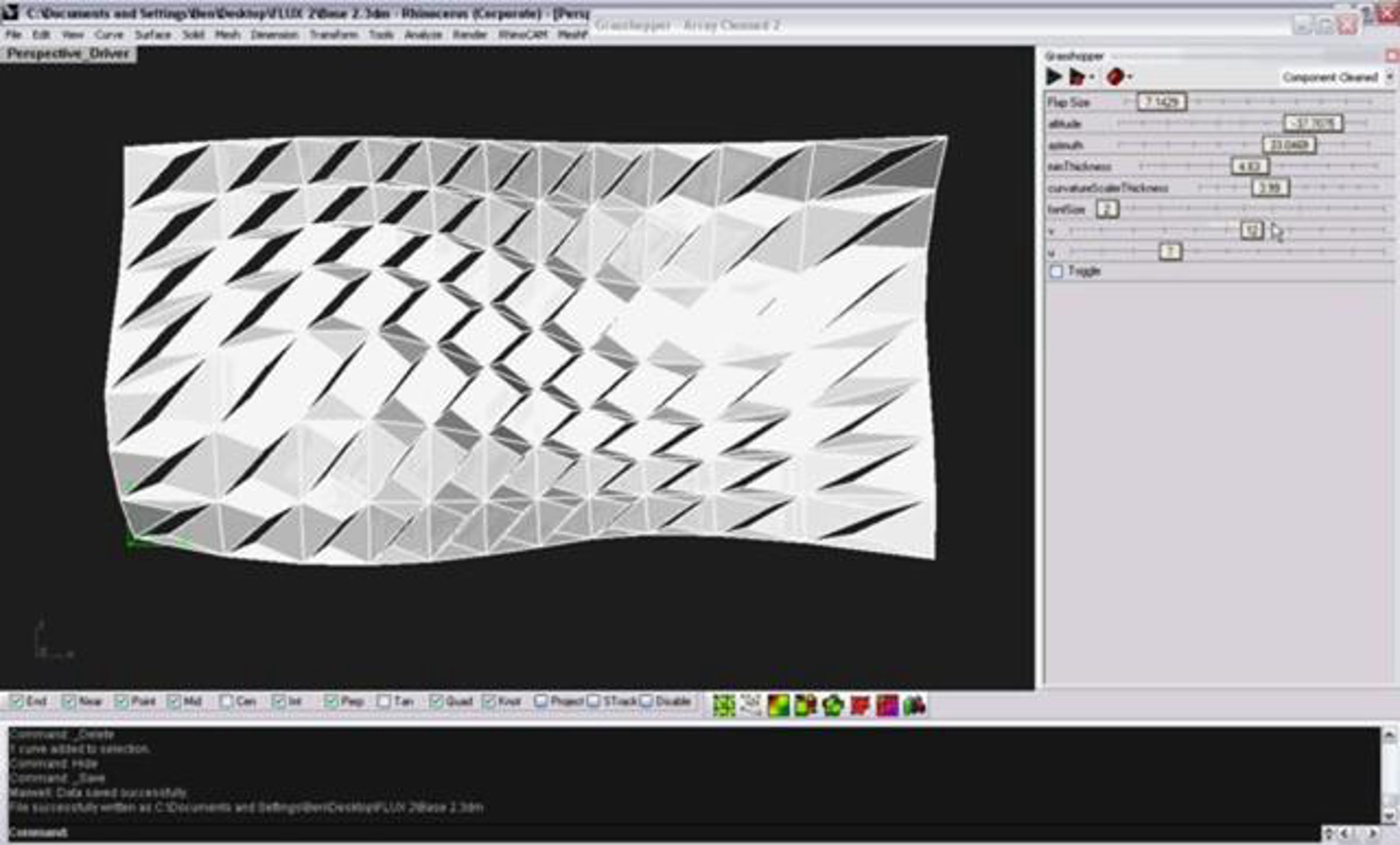
Task: Toggle the Perp osnap checkbox
Action: pos(331,701)
